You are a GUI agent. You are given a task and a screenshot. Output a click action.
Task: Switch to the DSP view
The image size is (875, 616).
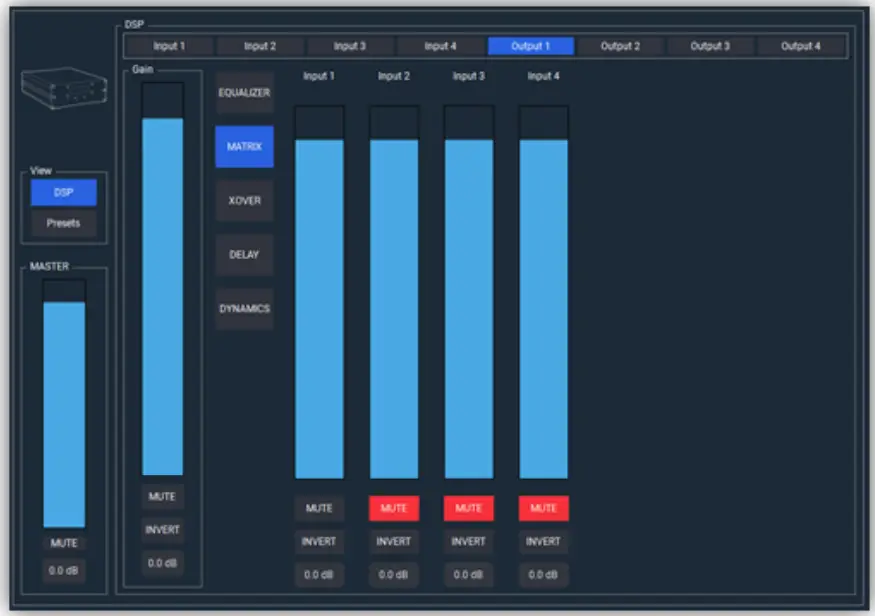[63, 192]
